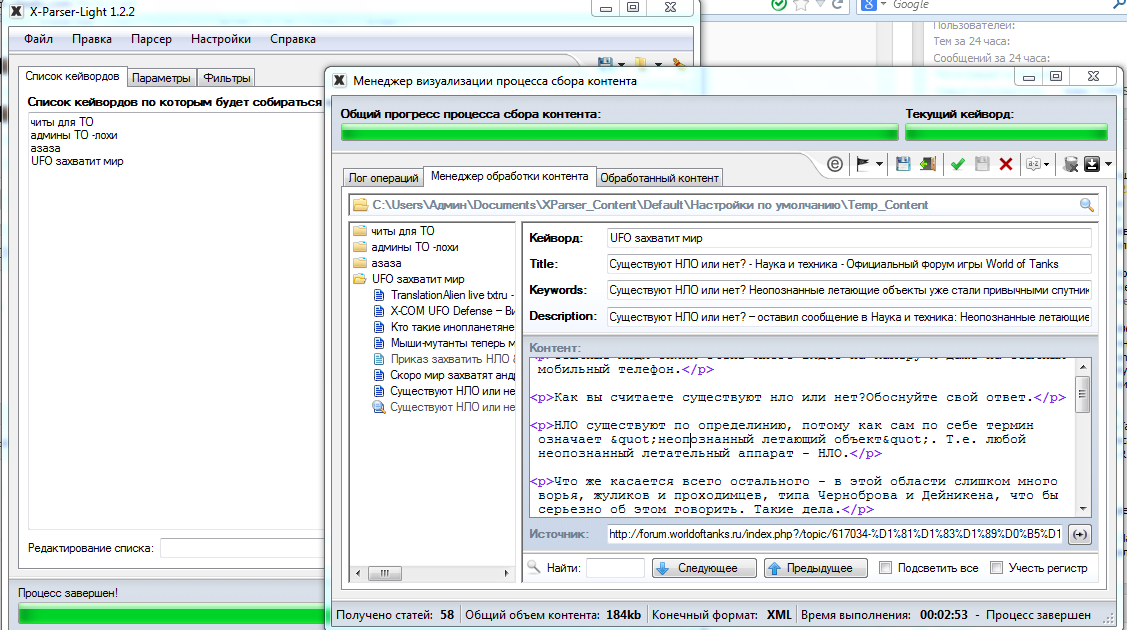
Task: Click the blue floppy disk save icon
Action: point(903,164)
